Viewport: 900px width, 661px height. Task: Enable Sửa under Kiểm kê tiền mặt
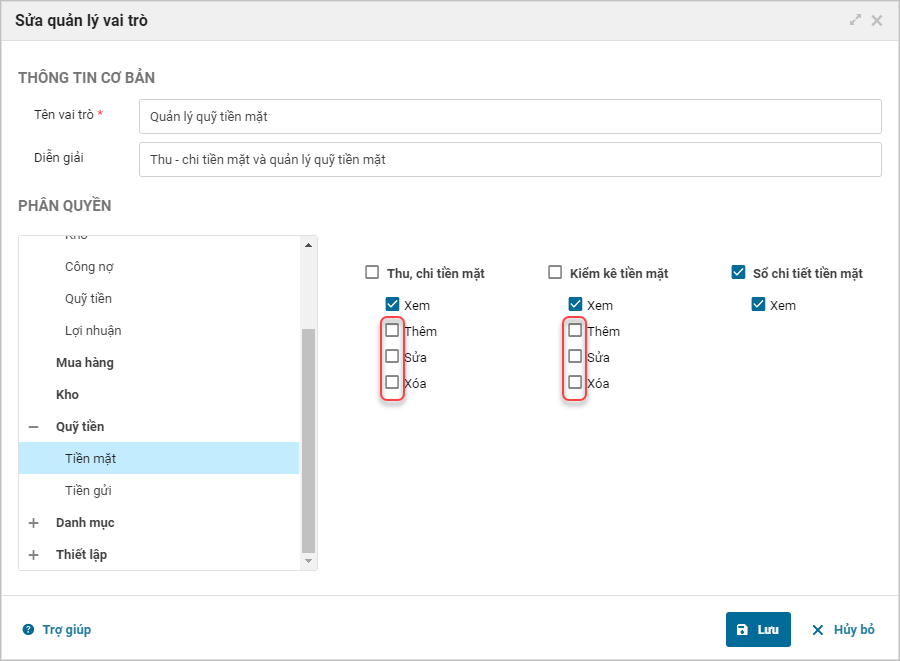click(575, 357)
